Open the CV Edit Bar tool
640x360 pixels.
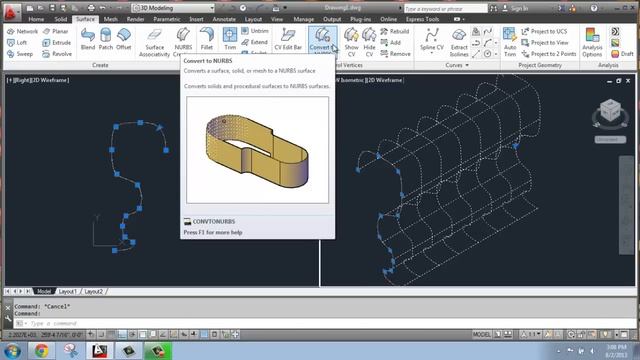[288, 39]
